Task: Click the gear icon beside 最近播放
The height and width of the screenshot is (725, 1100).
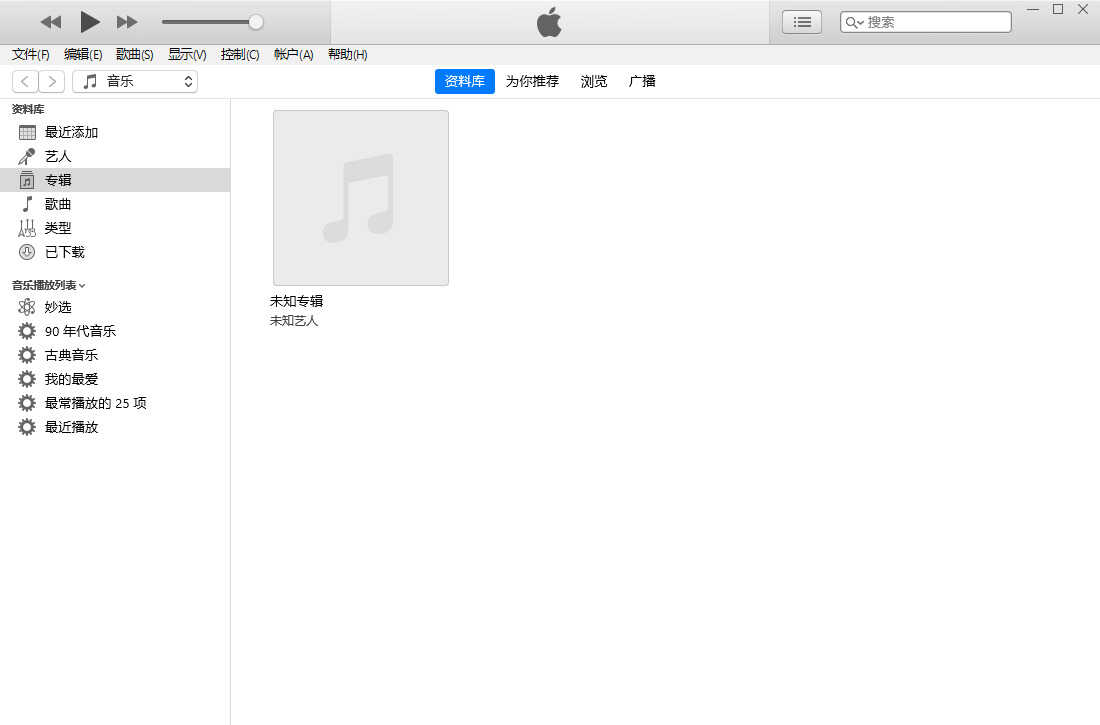Action: coord(27,427)
